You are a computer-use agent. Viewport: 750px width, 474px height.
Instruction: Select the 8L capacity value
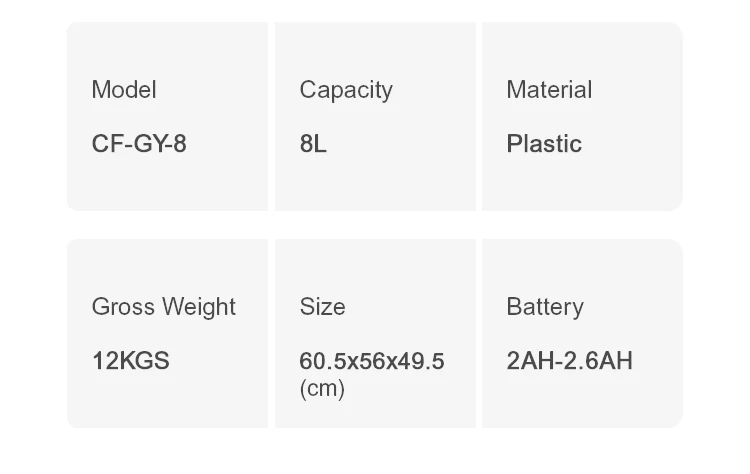313,144
